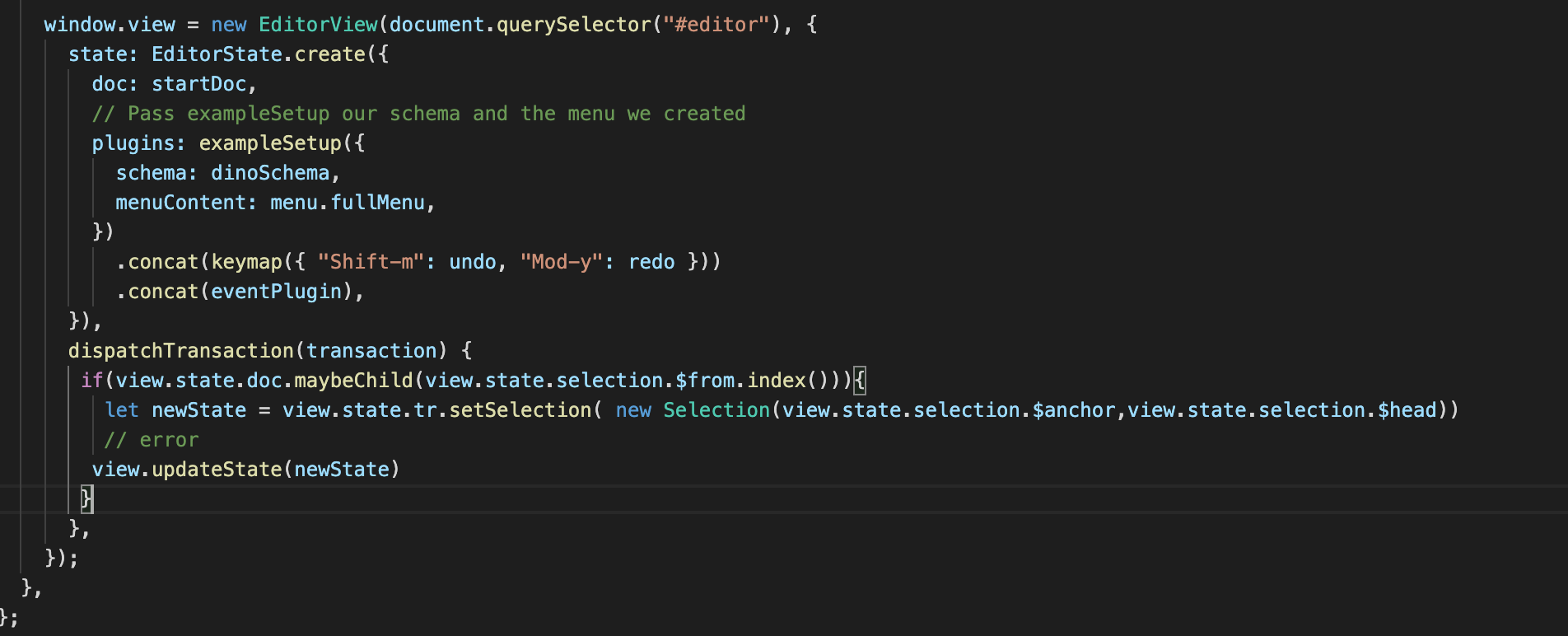Click the "Mod-y" keymap string
1568x636 pixels.
click(x=562, y=261)
